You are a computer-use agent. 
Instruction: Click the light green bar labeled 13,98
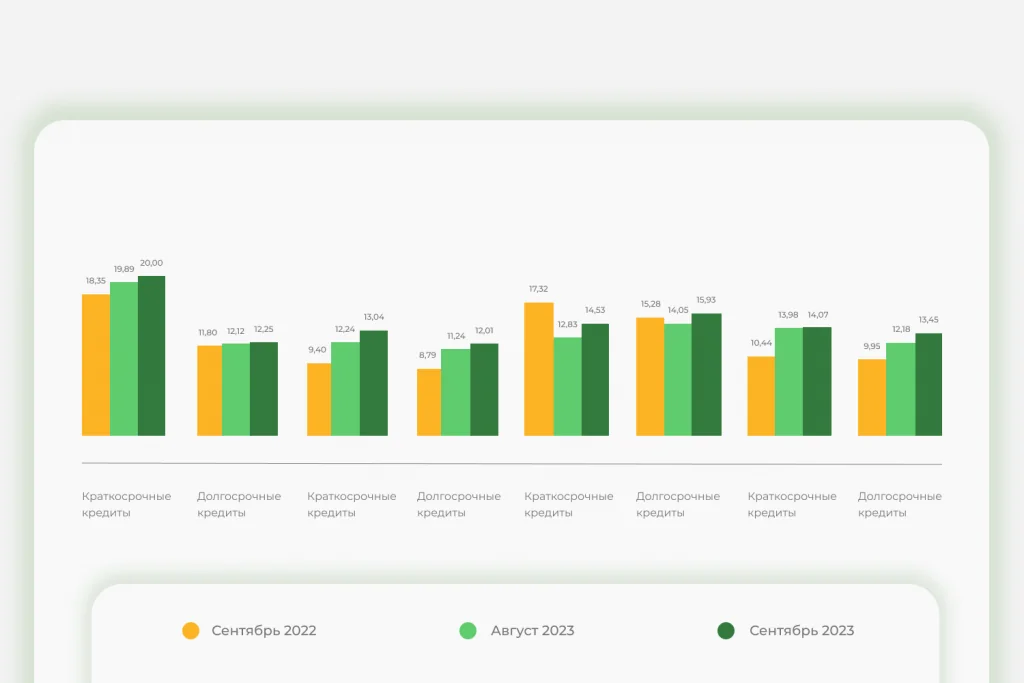coord(789,382)
